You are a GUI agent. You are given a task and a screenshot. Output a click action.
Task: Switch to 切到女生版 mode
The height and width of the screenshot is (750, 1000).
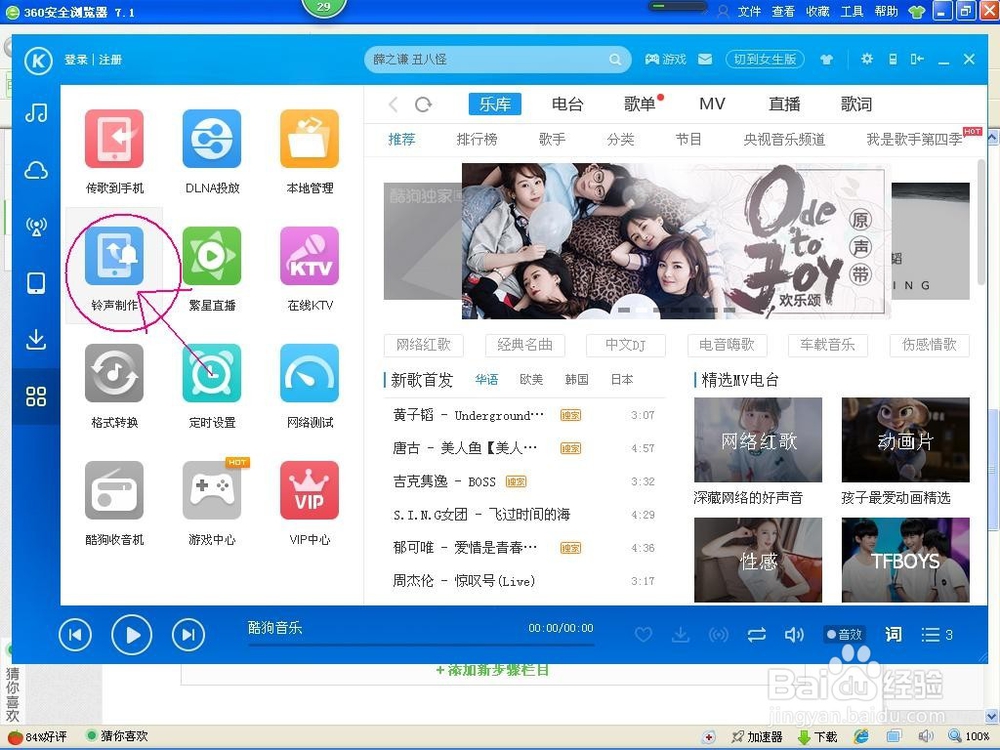click(765, 59)
